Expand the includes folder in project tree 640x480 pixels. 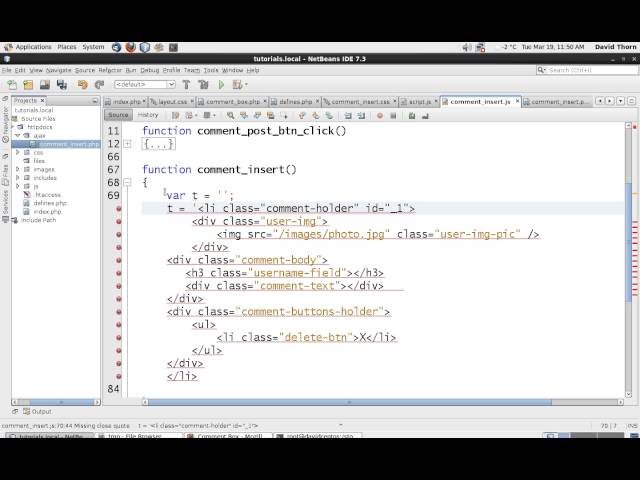click(18, 178)
